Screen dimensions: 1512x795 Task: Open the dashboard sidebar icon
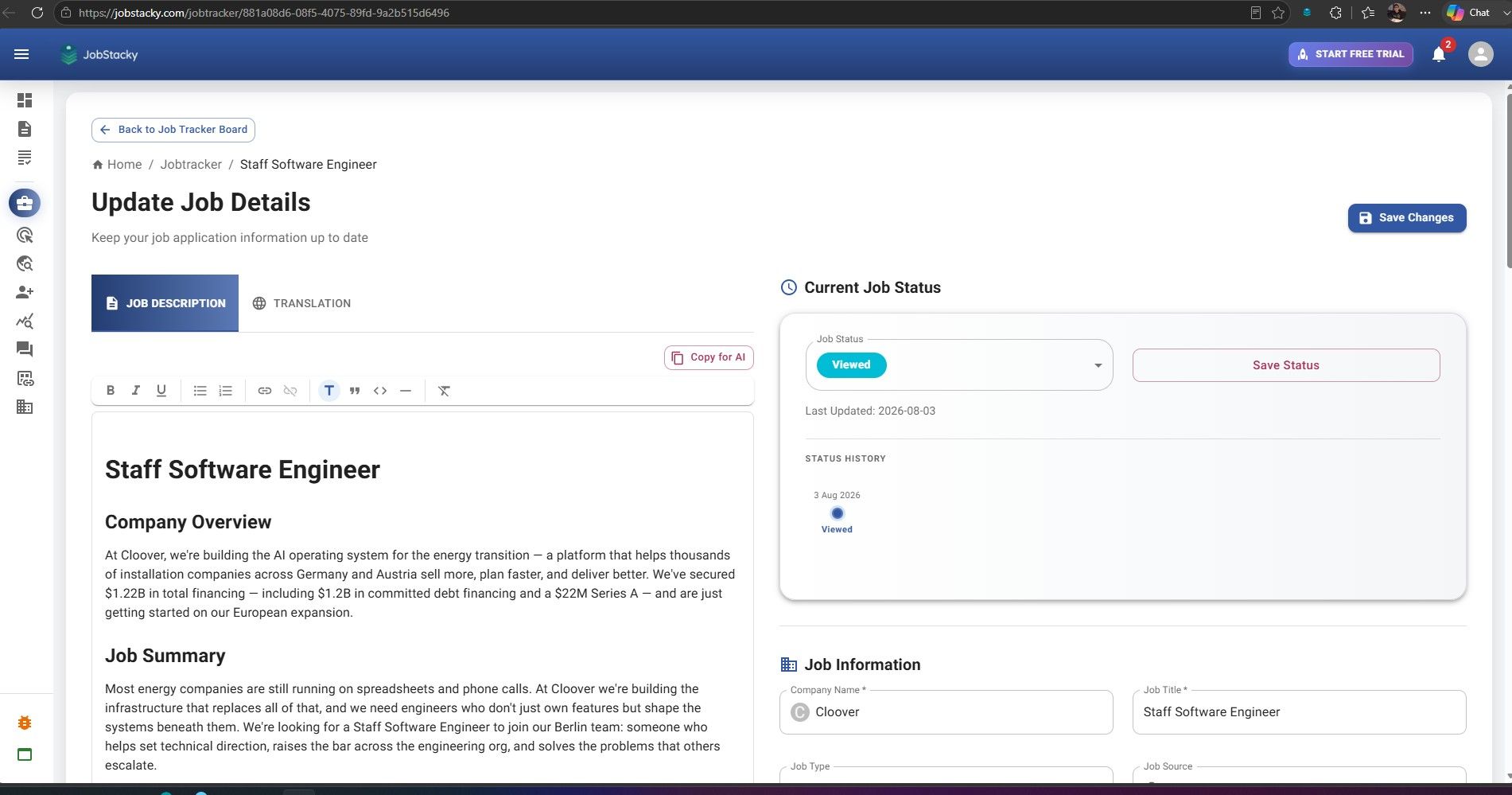(25, 100)
